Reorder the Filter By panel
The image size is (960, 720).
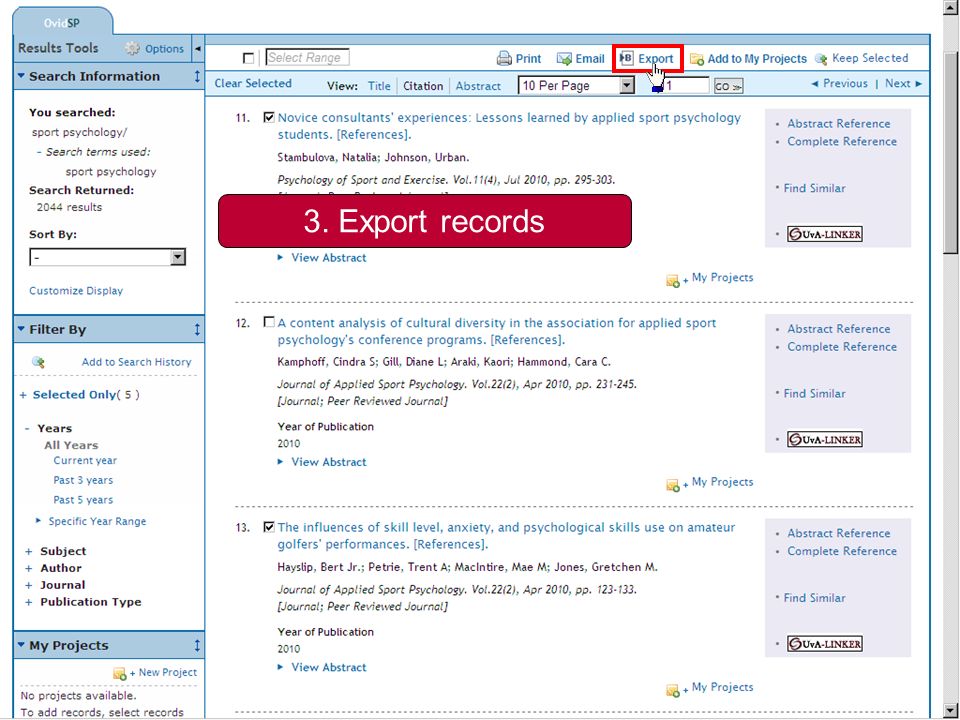click(x=197, y=329)
